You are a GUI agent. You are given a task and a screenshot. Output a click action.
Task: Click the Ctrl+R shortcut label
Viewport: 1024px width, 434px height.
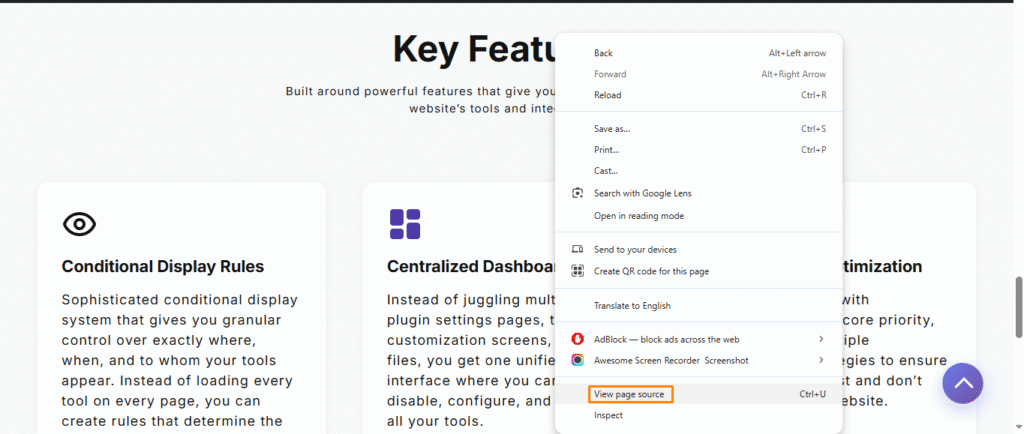click(814, 95)
